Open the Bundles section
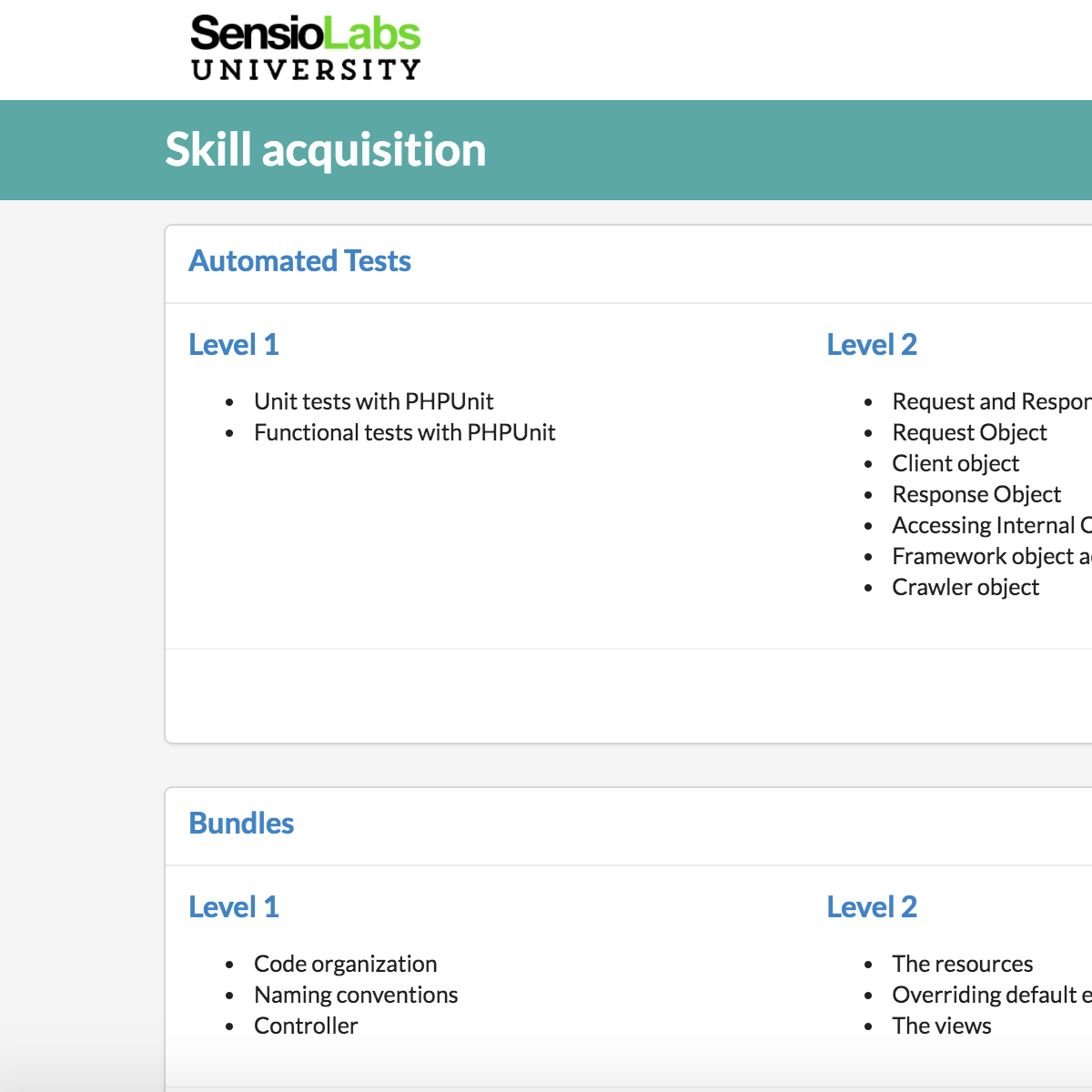Image resolution: width=1092 pixels, height=1092 pixels. tap(241, 824)
